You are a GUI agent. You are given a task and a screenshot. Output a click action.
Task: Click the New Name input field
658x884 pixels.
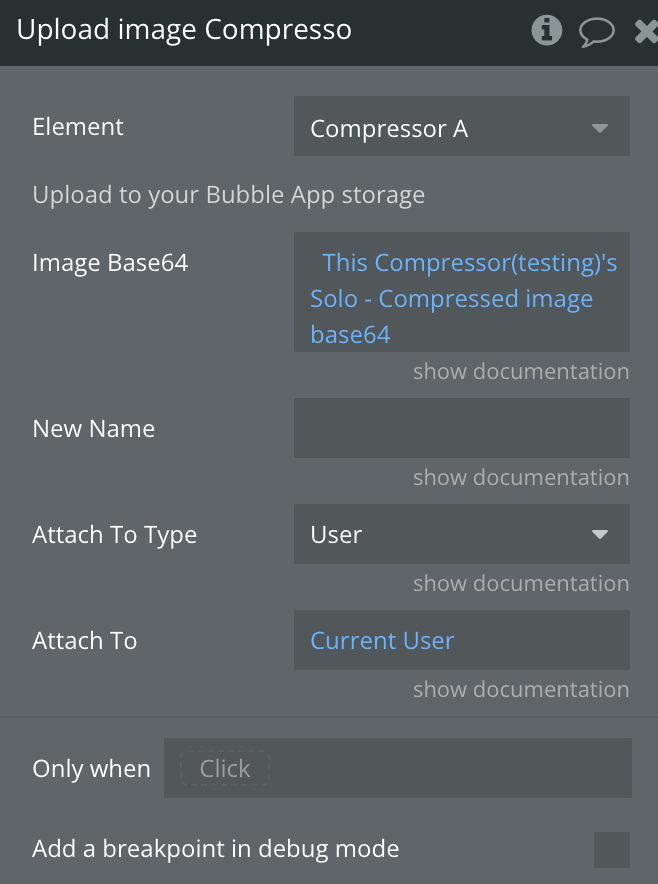coord(461,428)
